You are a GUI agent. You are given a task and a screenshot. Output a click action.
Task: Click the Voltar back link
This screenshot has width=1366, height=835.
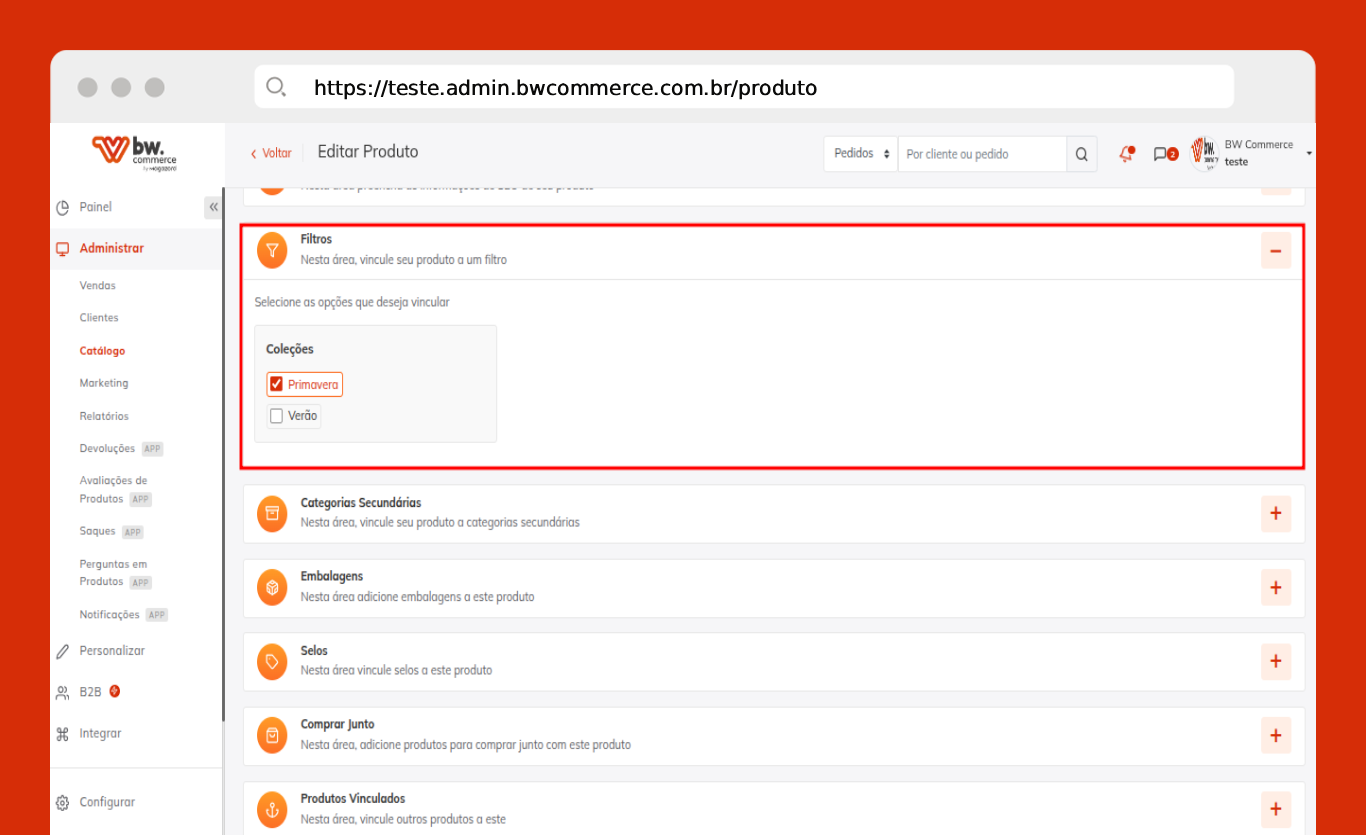[x=271, y=153]
